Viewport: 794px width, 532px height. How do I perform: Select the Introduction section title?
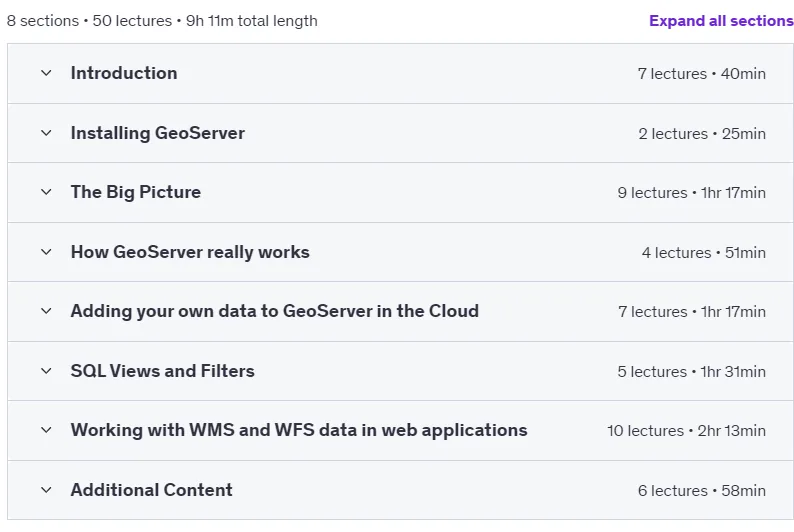(124, 73)
